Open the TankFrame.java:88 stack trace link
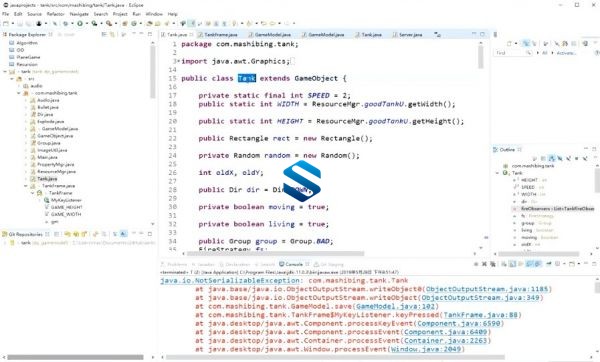The height and width of the screenshot is (362, 600). (x=480, y=315)
